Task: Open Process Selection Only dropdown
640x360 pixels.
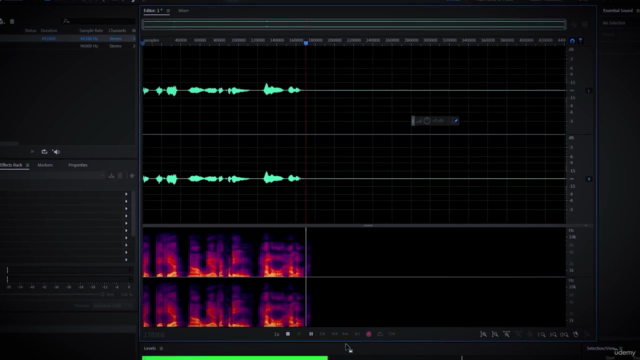Action: tap(113, 306)
